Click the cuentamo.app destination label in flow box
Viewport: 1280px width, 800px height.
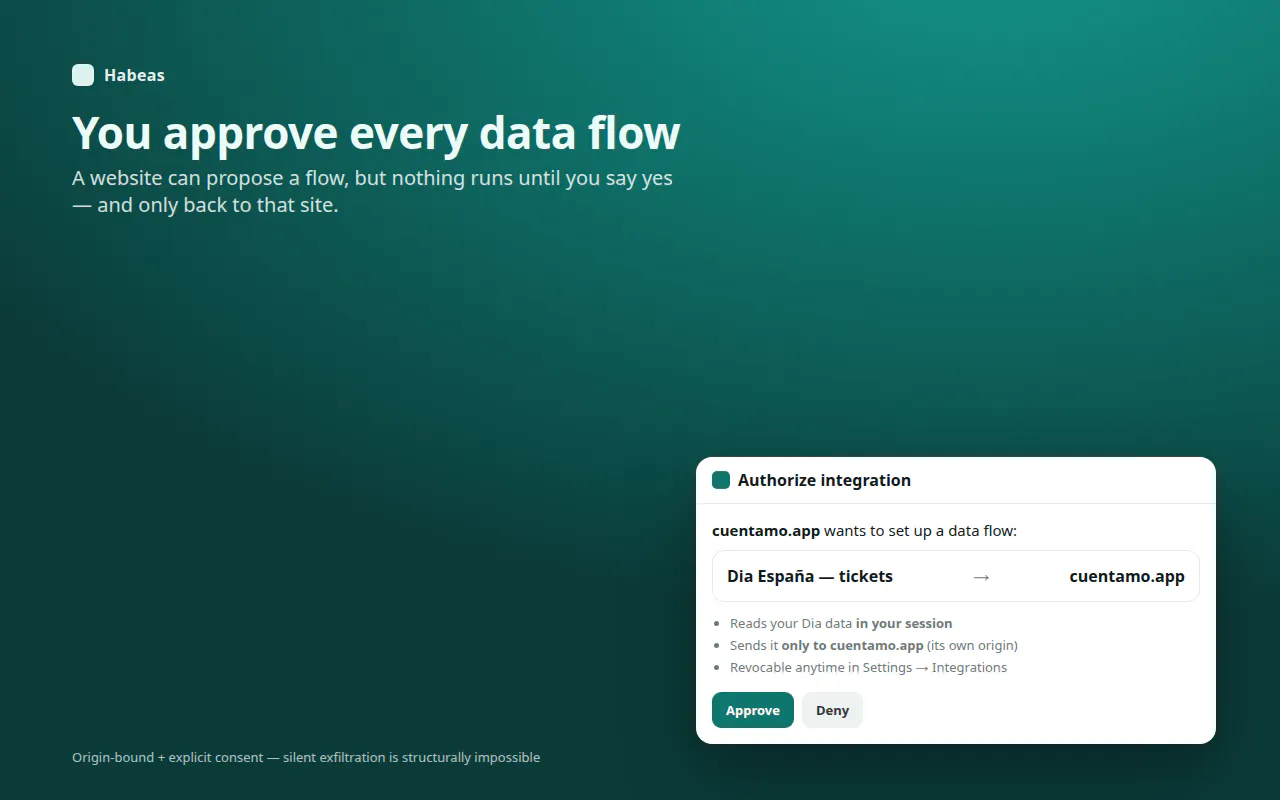[x=1127, y=576]
